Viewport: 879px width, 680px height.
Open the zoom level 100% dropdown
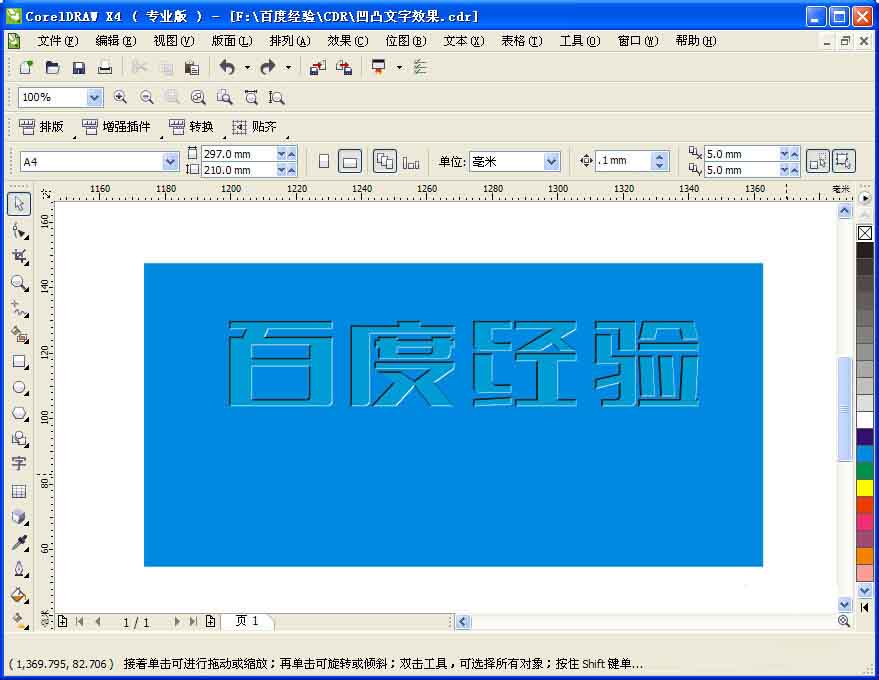pyautogui.click(x=94, y=98)
